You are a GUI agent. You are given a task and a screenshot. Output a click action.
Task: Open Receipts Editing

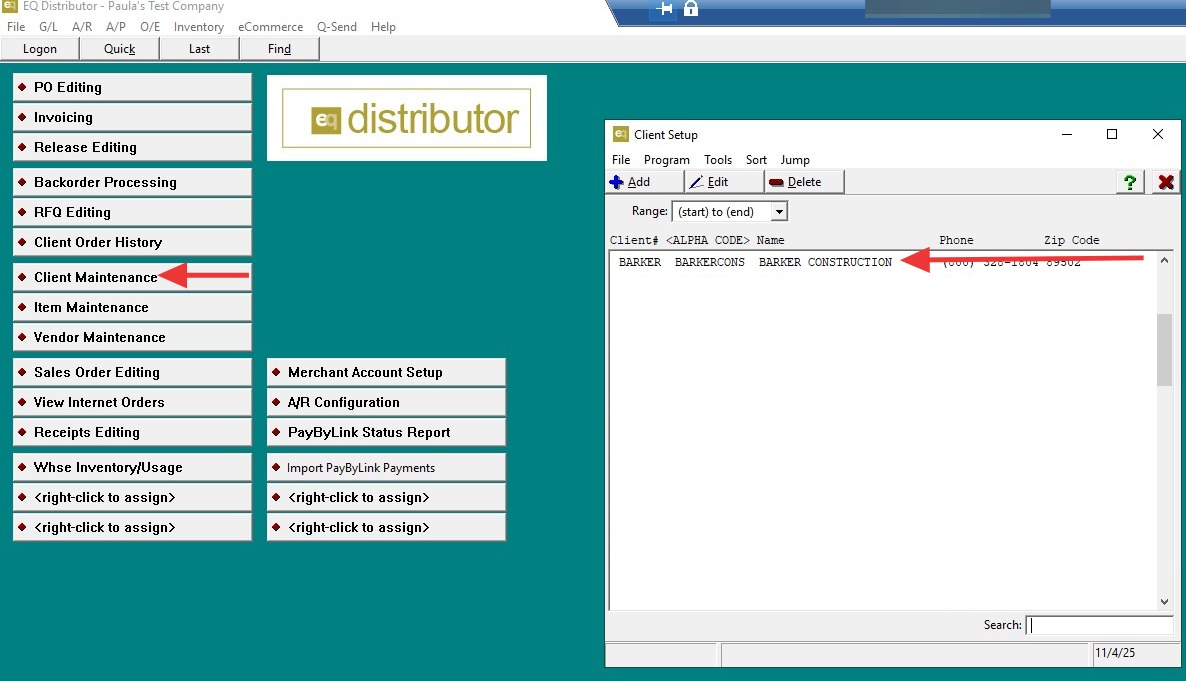click(132, 432)
